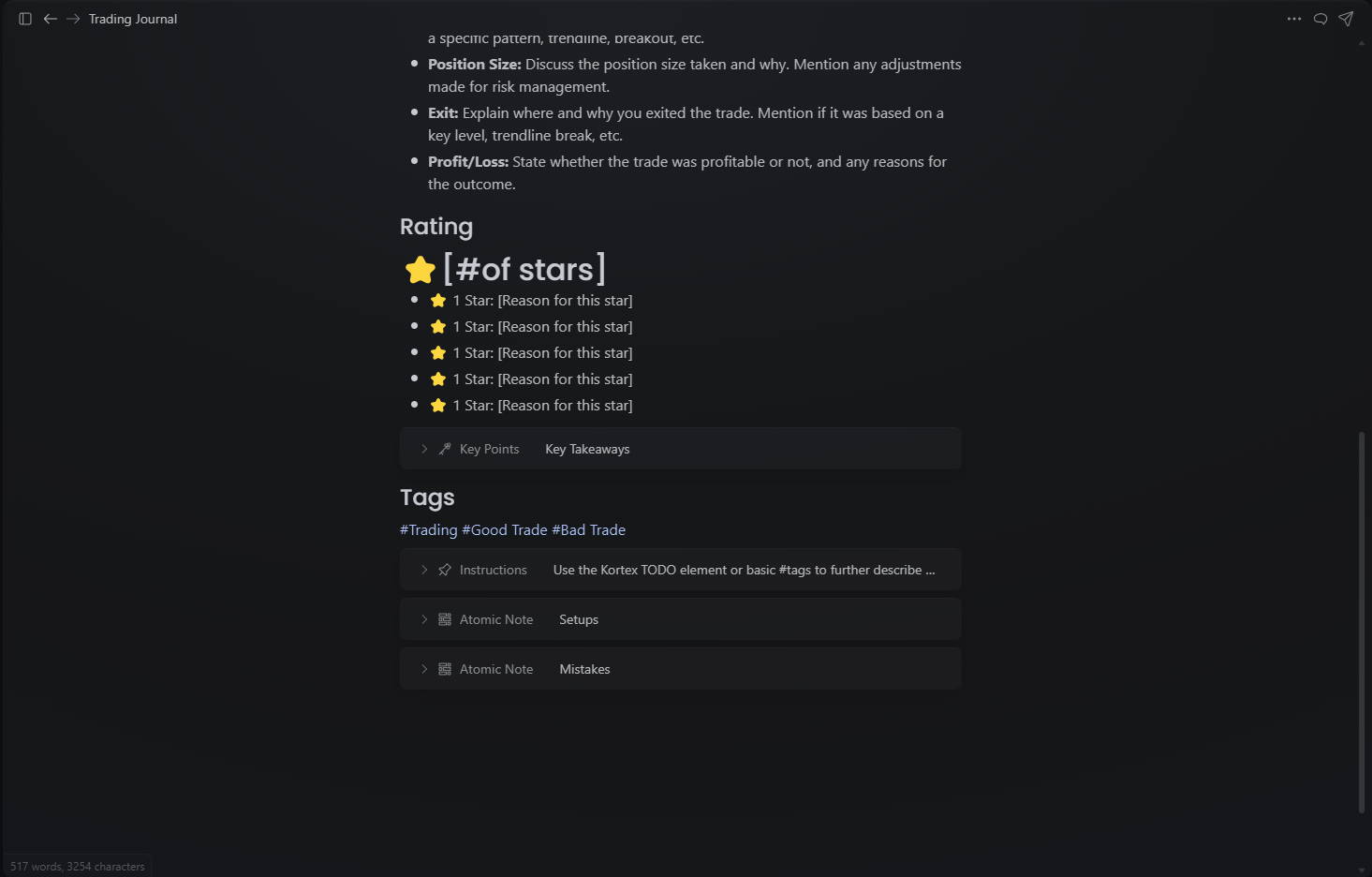Click the paper plane share icon
Image resolution: width=1372 pixels, height=877 pixels.
coord(1346,19)
